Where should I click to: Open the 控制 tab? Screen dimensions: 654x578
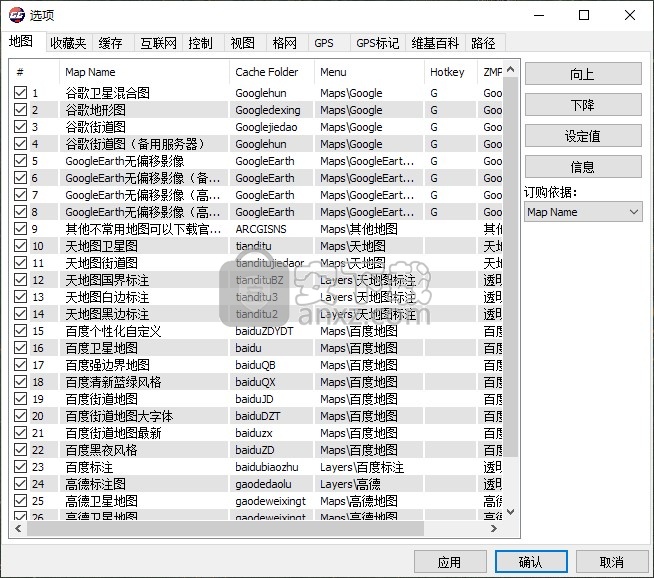coord(201,43)
